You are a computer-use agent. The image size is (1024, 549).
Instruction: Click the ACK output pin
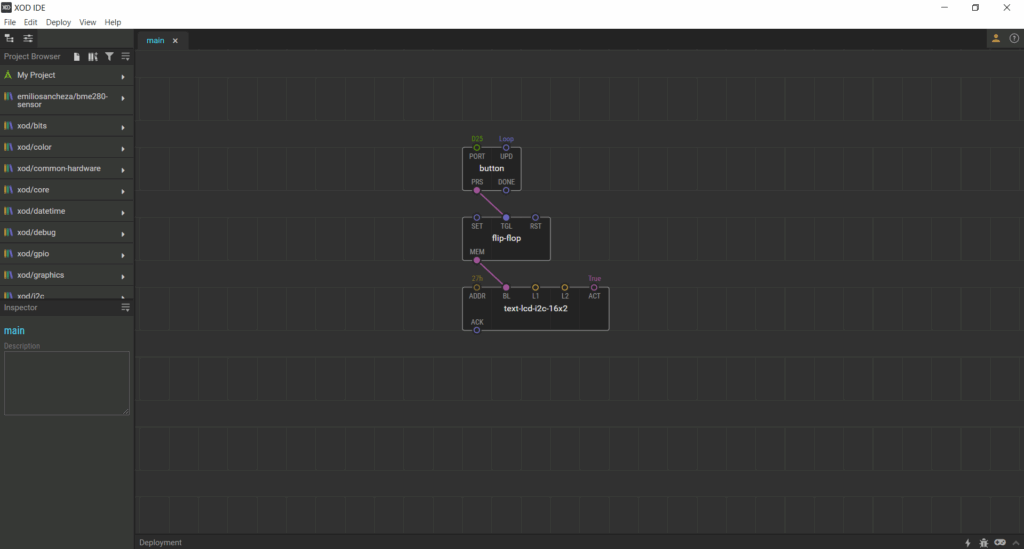pos(477,330)
